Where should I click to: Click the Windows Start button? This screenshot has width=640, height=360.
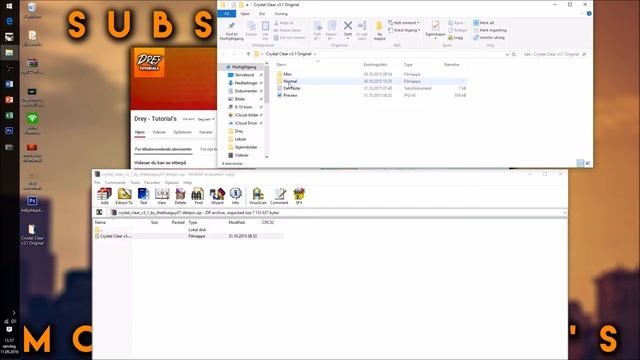9,6
